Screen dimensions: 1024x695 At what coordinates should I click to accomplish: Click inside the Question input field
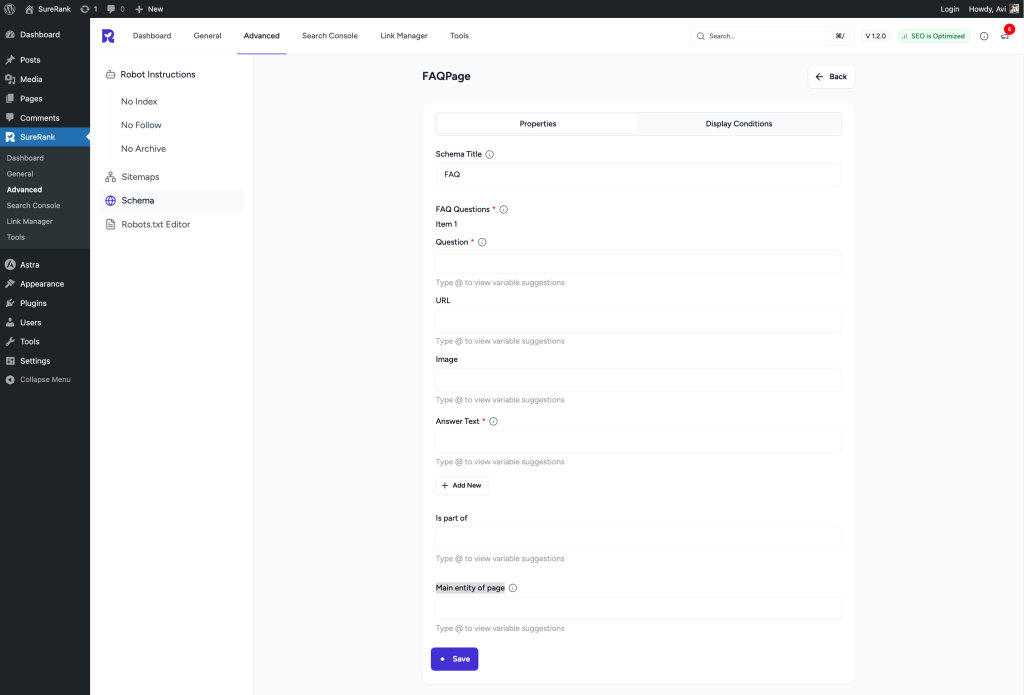click(x=637, y=262)
